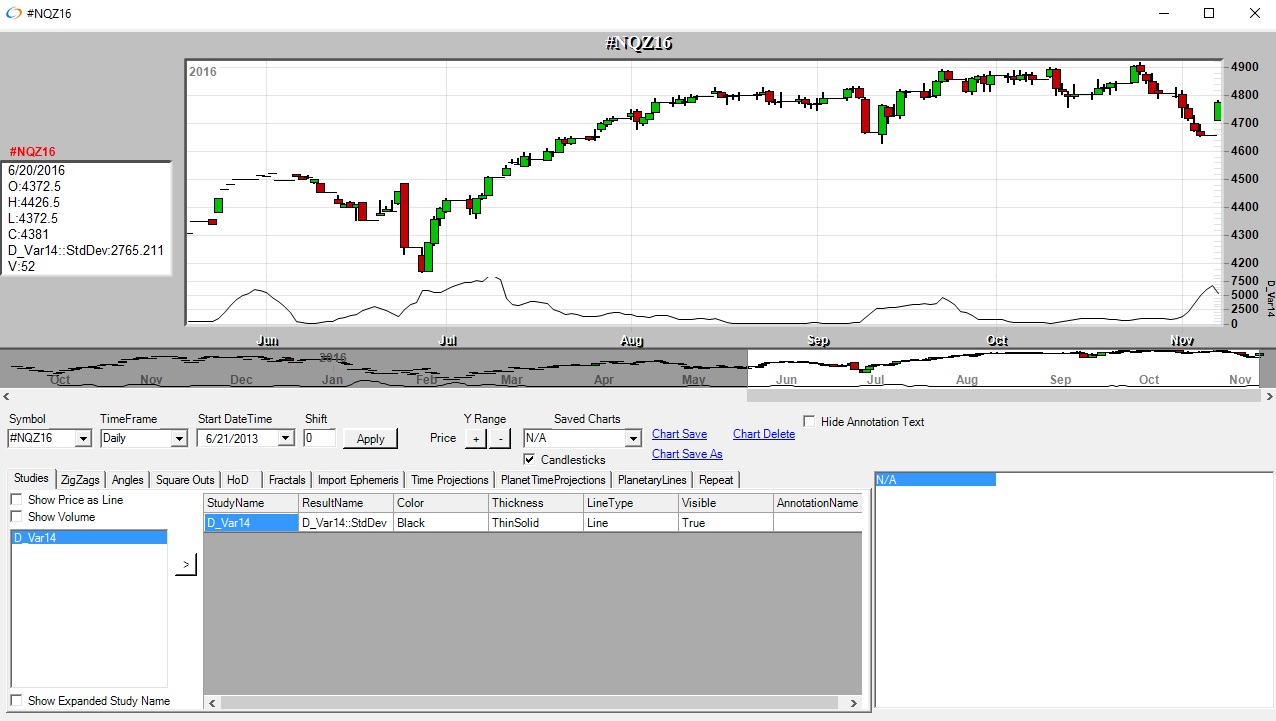The height and width of the screenshot is (721, 1276).
Task: Click the Chart Save As link
Action: (687, 454)
